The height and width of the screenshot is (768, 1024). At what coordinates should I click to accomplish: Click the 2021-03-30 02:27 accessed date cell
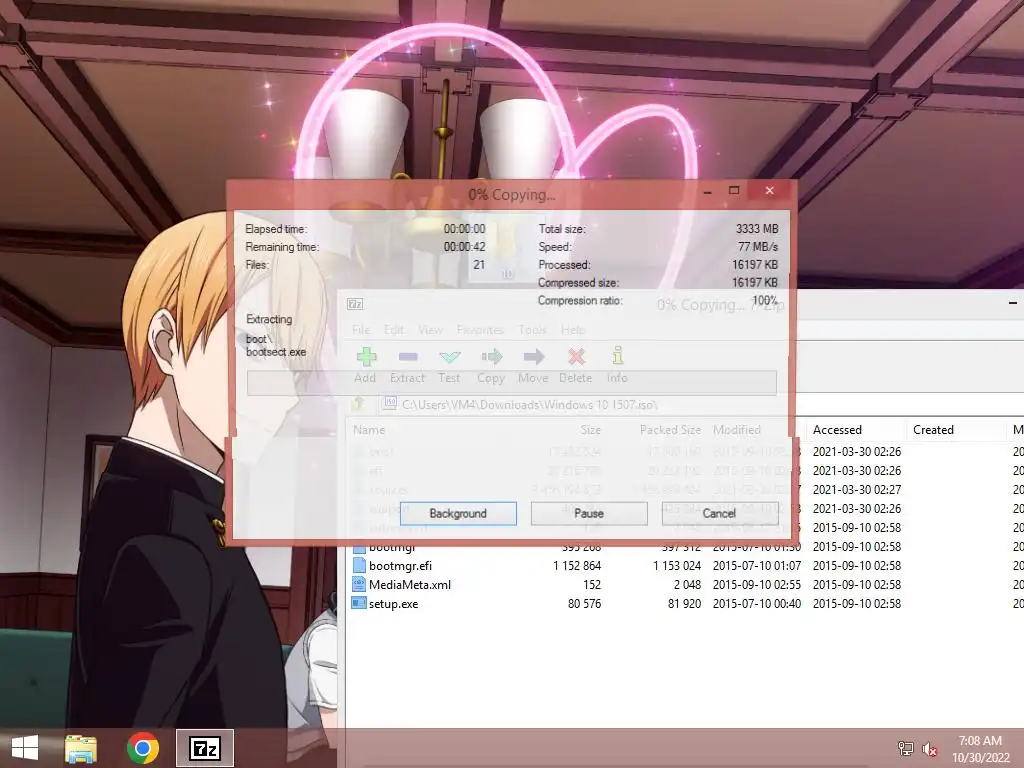coord(857,489)
